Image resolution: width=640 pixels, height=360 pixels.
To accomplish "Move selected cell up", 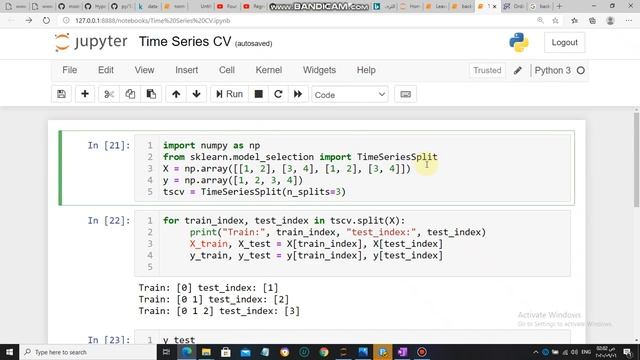I will (176, 94).
